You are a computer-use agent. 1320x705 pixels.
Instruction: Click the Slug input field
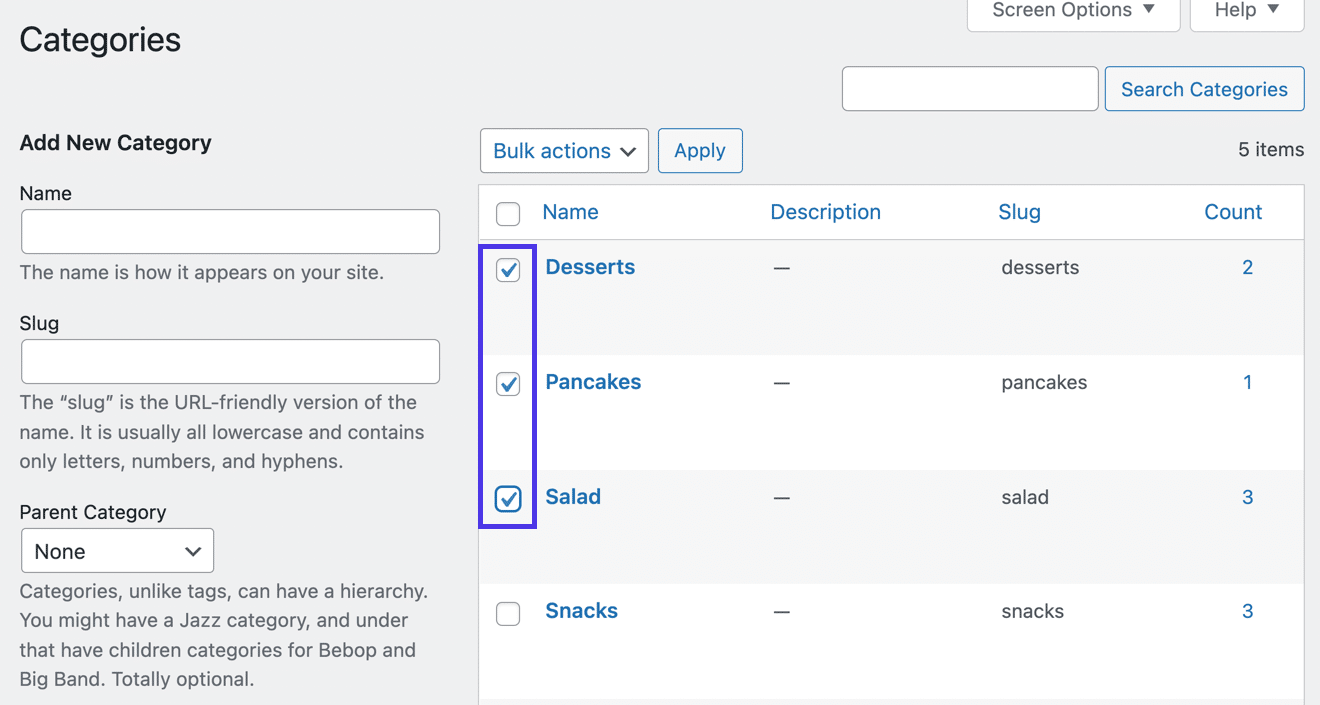click(230, 361)
